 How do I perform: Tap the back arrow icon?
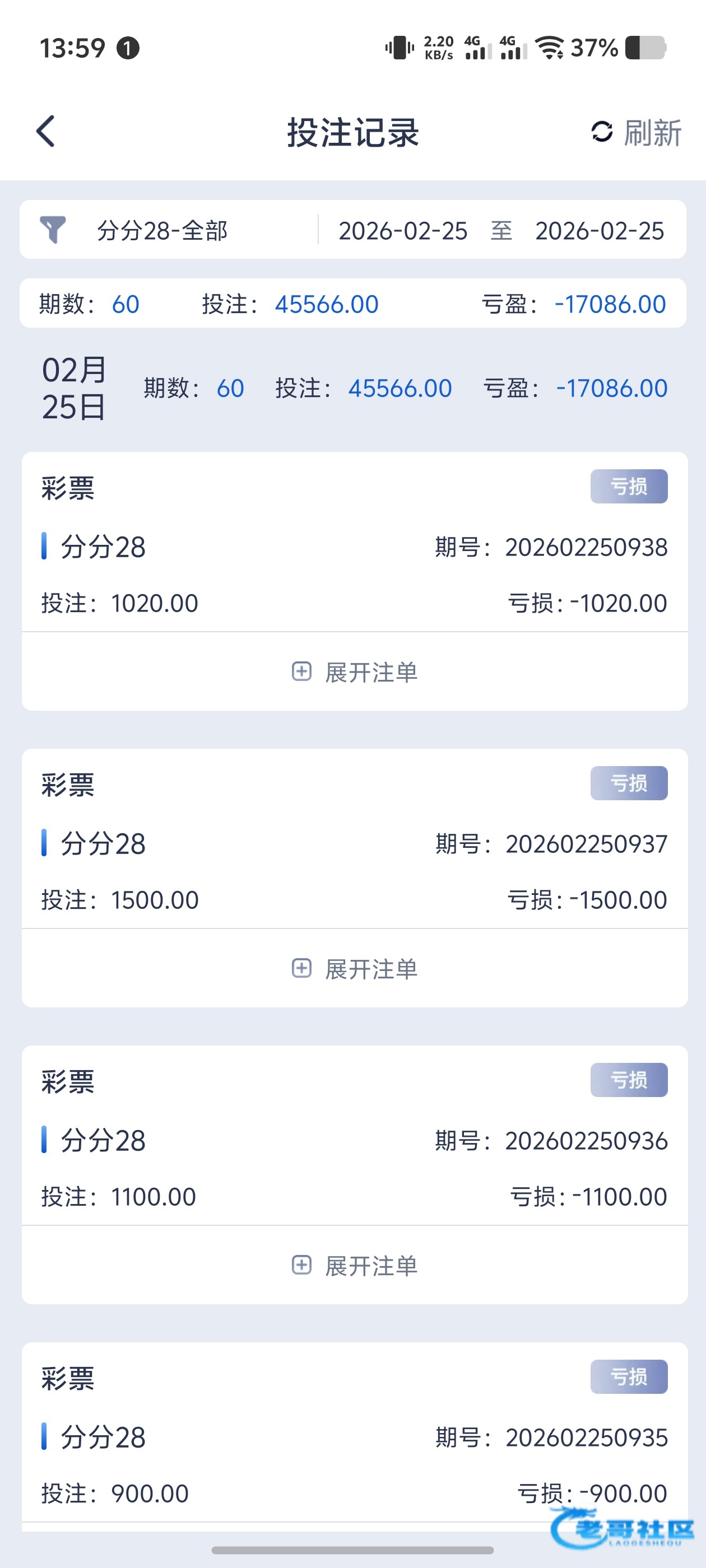[46, 132]
